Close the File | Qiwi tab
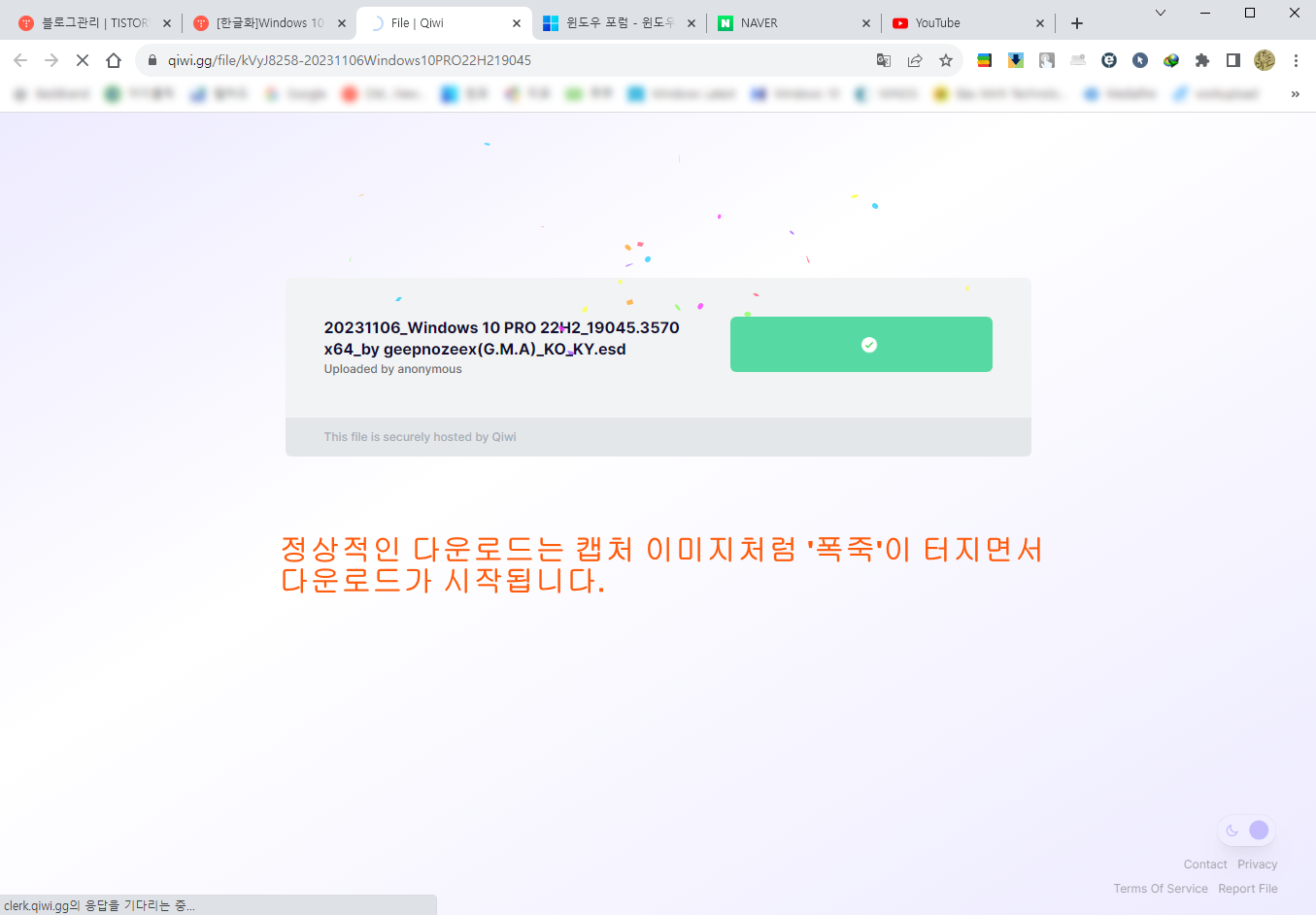 pos(517,23)
